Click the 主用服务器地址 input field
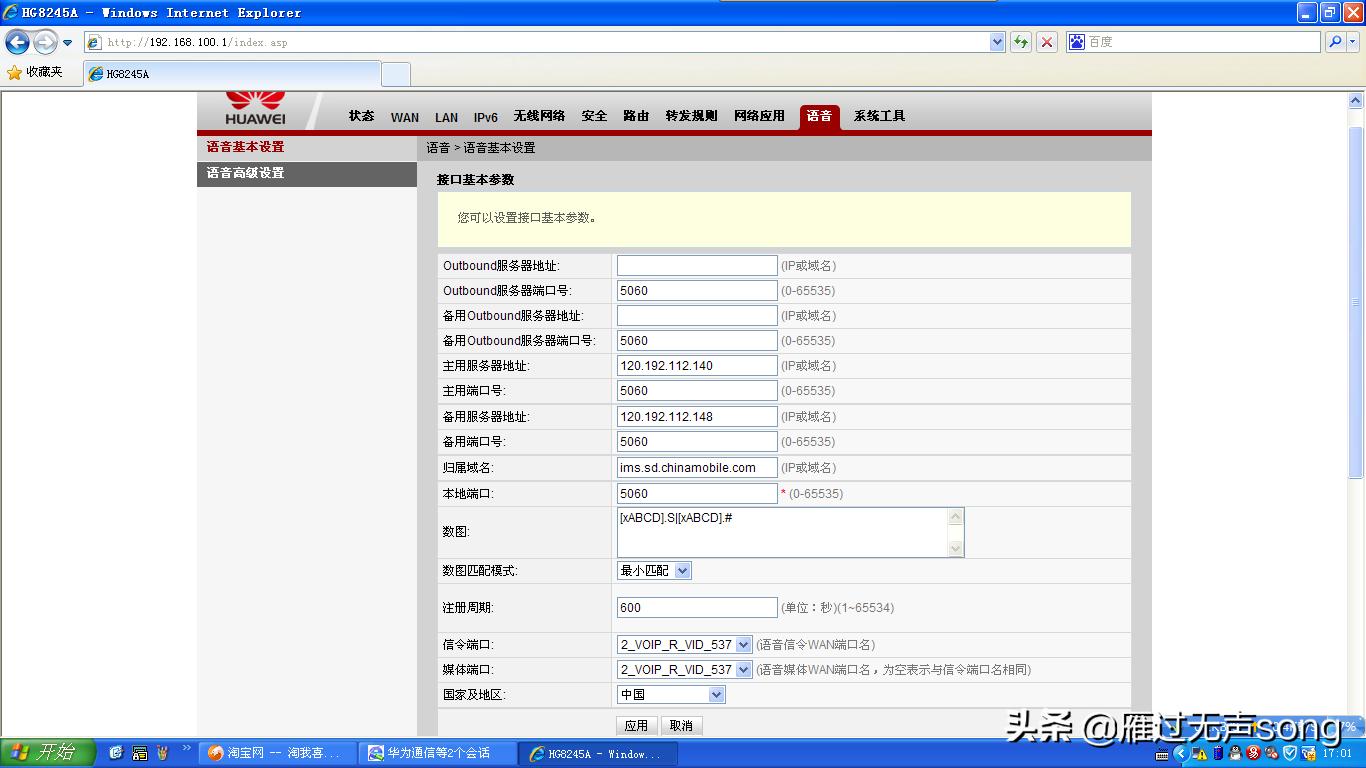Viewport: 1366px width, 768px height. 696,365
